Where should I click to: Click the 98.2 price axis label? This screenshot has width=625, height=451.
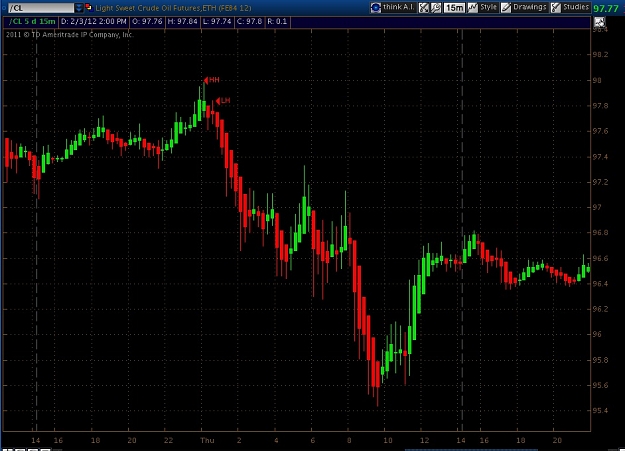tap(600, 55)
